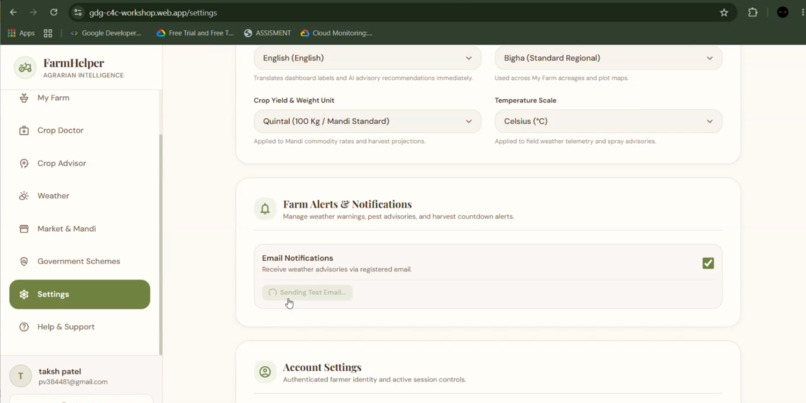Click the sidebar vertical scrollbar
The image size is (806, 403).
[160, 244]
